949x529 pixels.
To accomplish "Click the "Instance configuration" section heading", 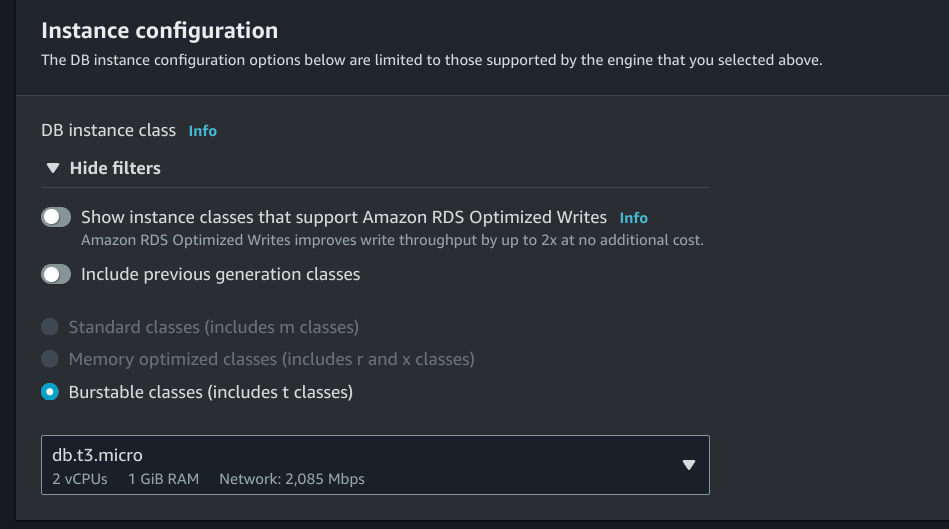I will click(159, 31).
